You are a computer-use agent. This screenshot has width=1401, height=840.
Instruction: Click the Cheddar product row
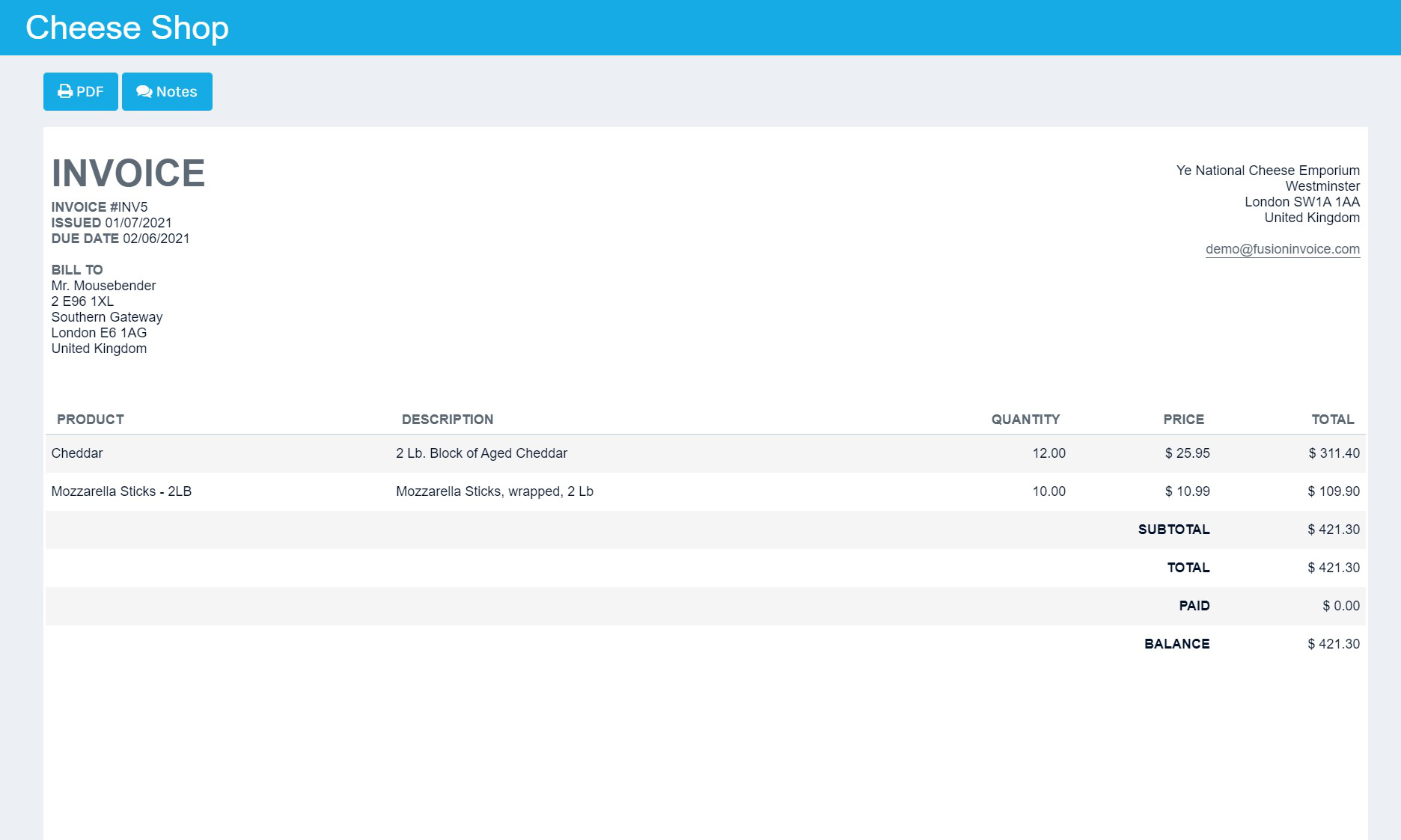(77, 453)
